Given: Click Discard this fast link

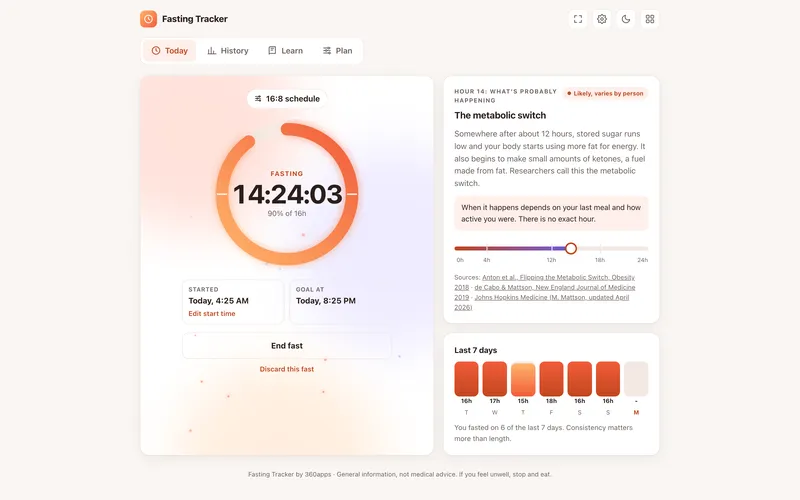Looking at the screenshot, I should click(287, 369).
